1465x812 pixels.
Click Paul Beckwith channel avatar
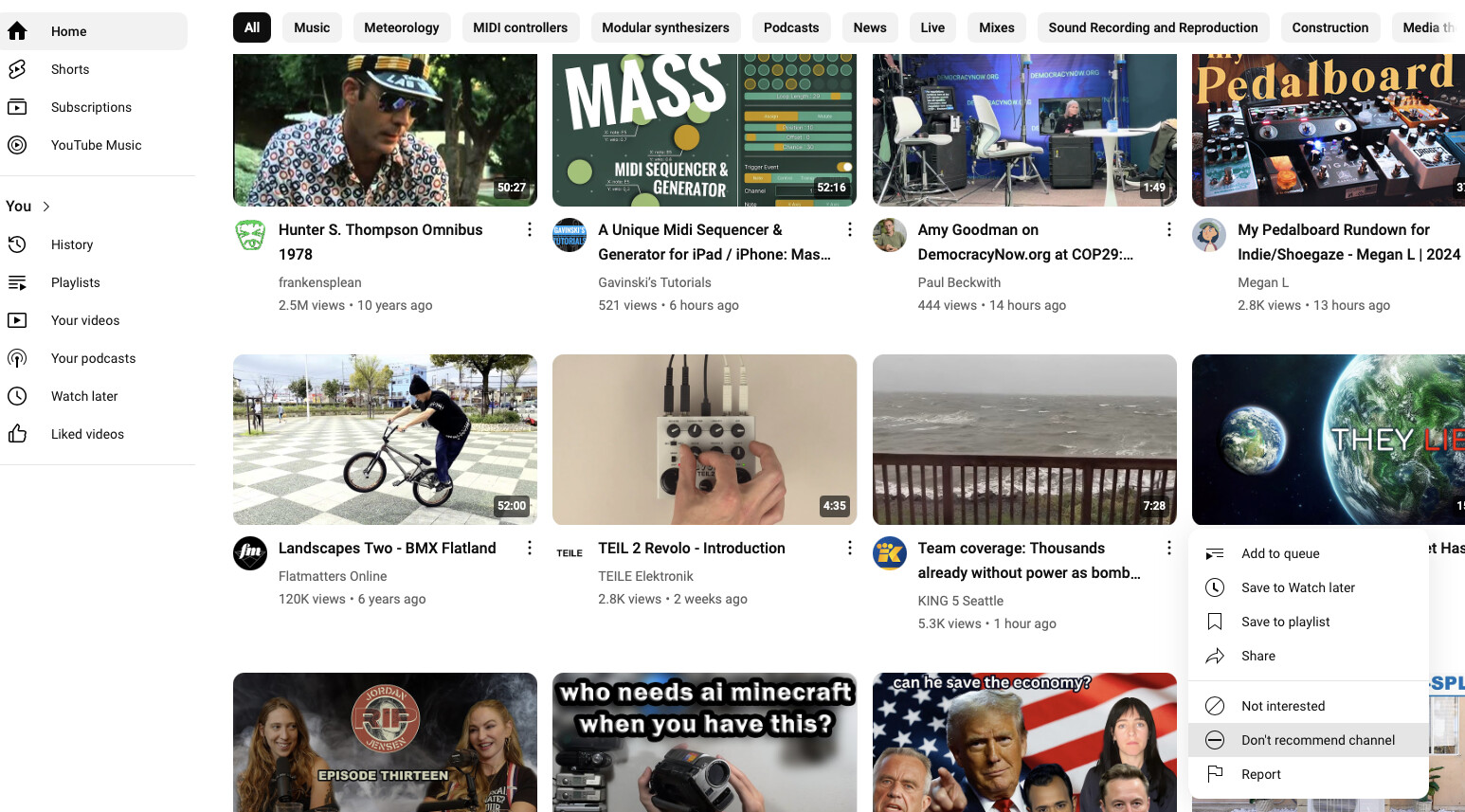tap(889, 235)
